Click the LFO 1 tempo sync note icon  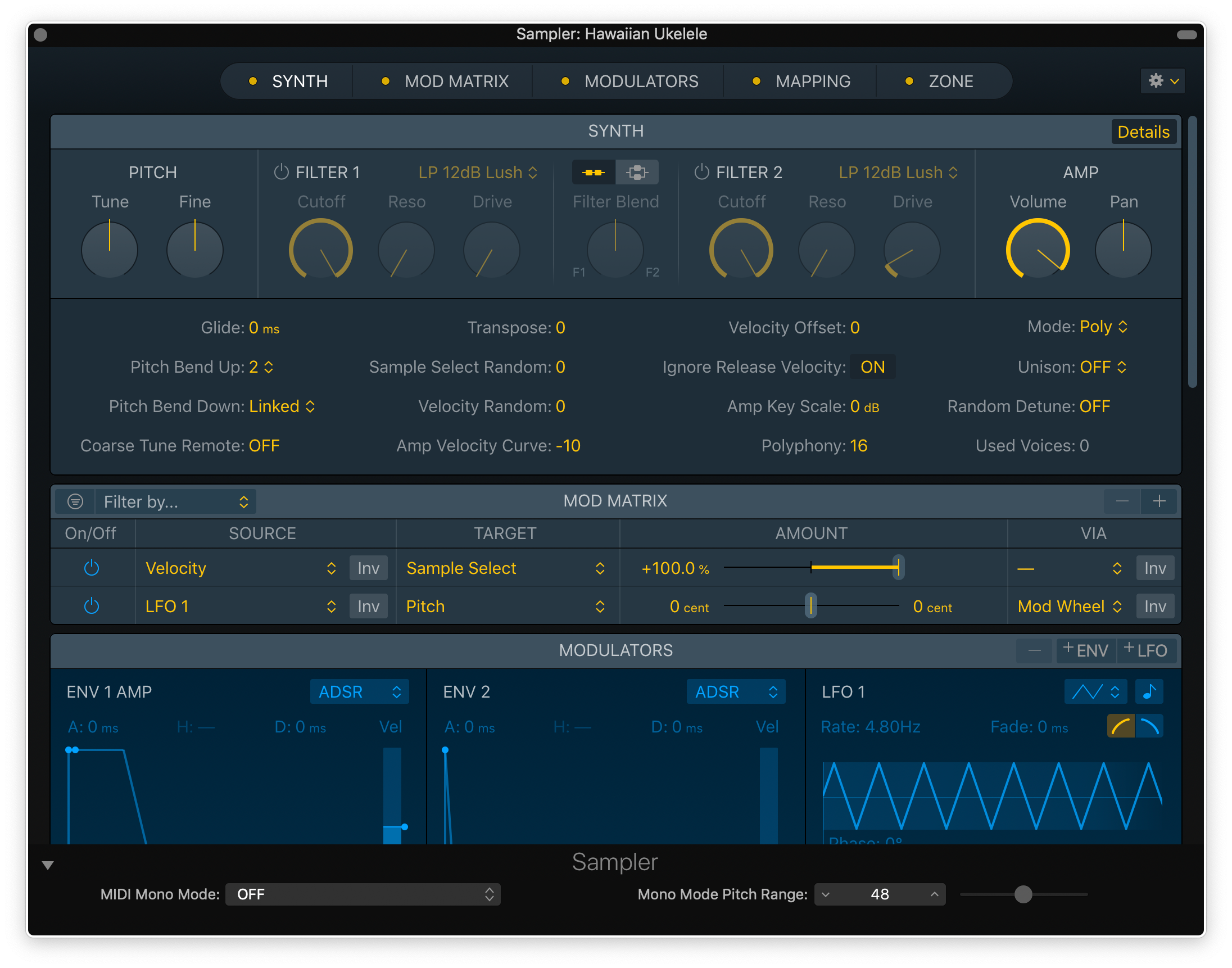tap(1149, 691)
